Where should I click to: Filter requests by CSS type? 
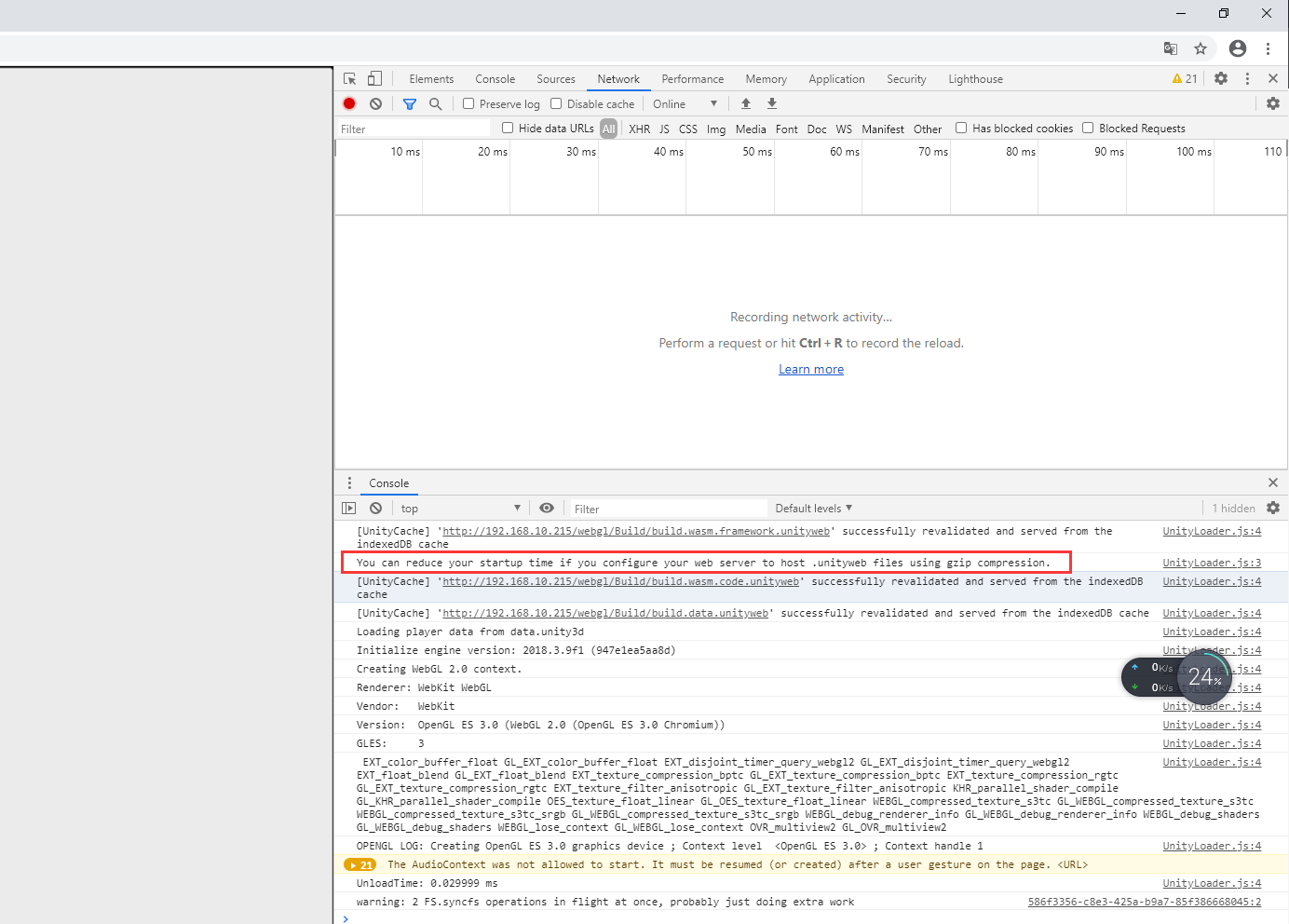pyautogui.click(x=688, y=129)
